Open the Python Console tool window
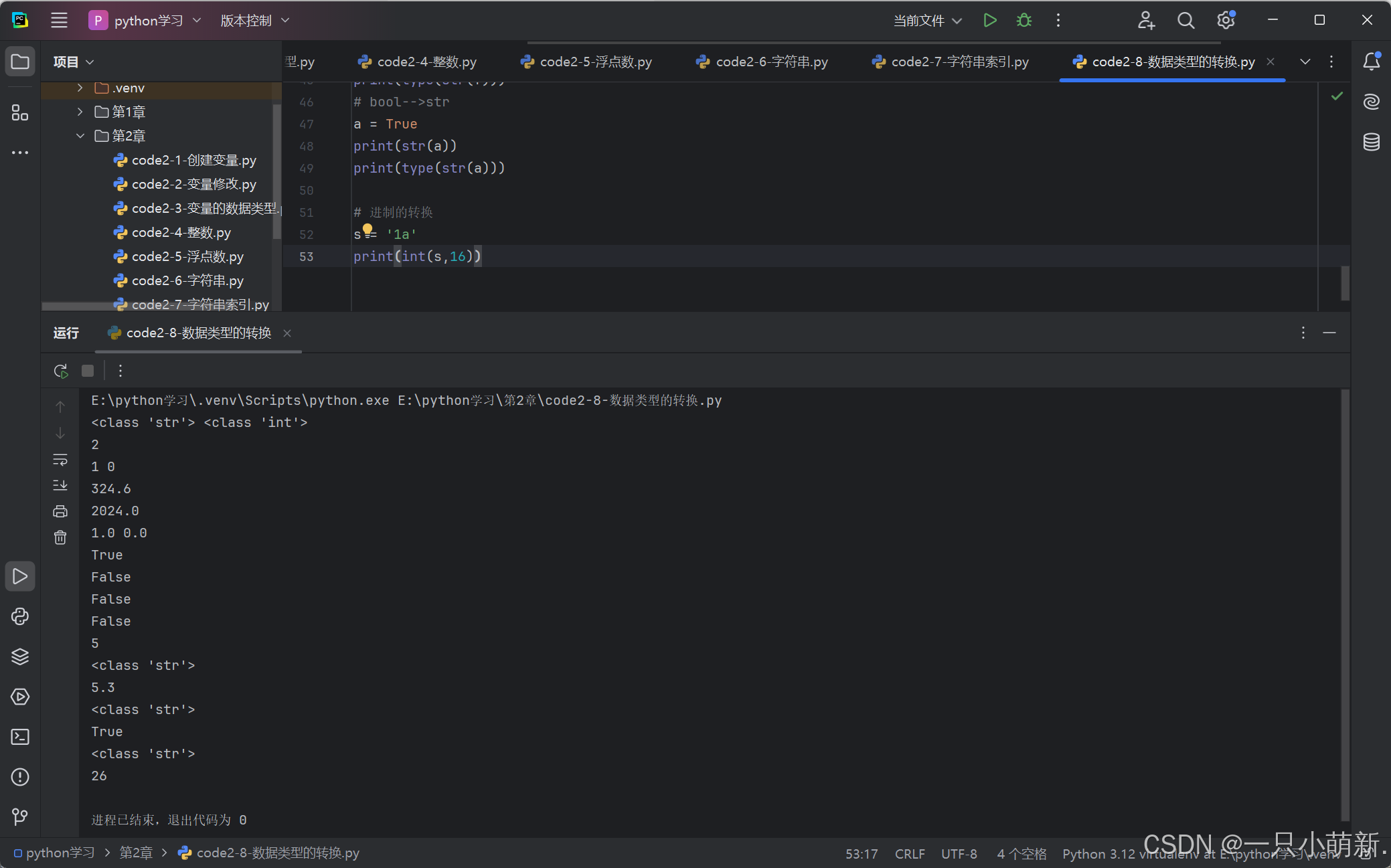 (x=20, y=616)
